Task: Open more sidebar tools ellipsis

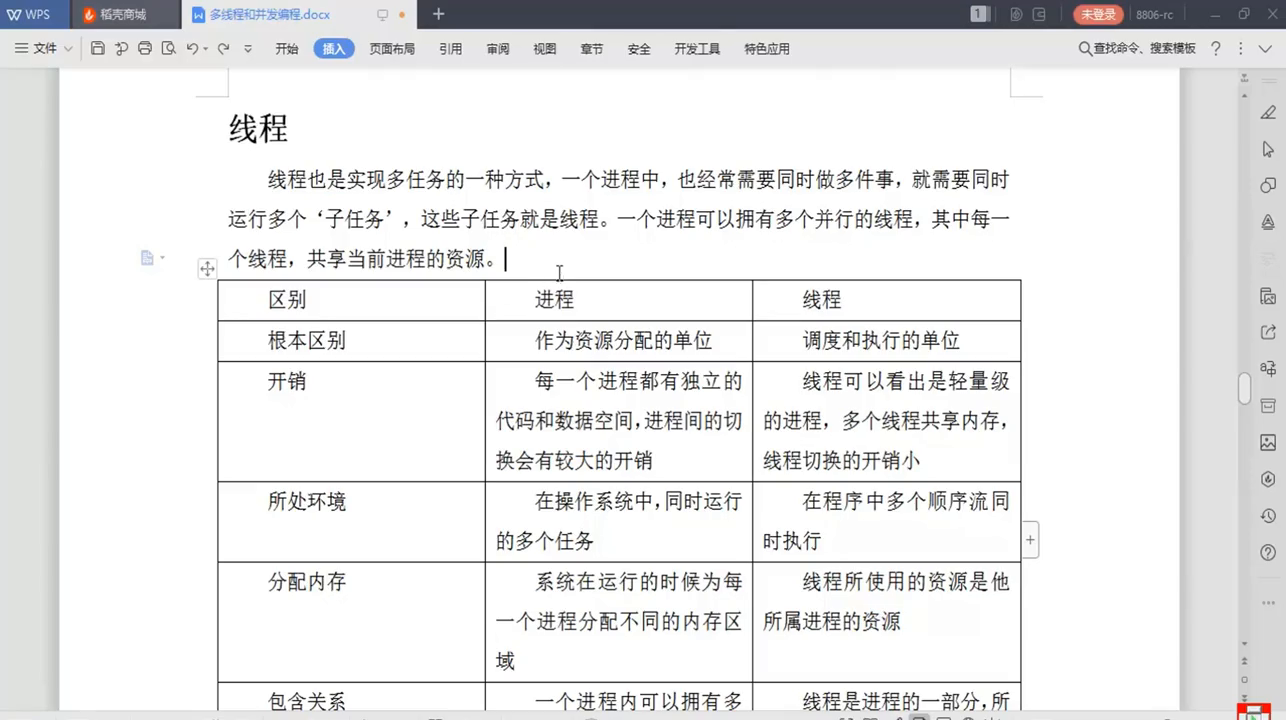Action: [1268, 603]
